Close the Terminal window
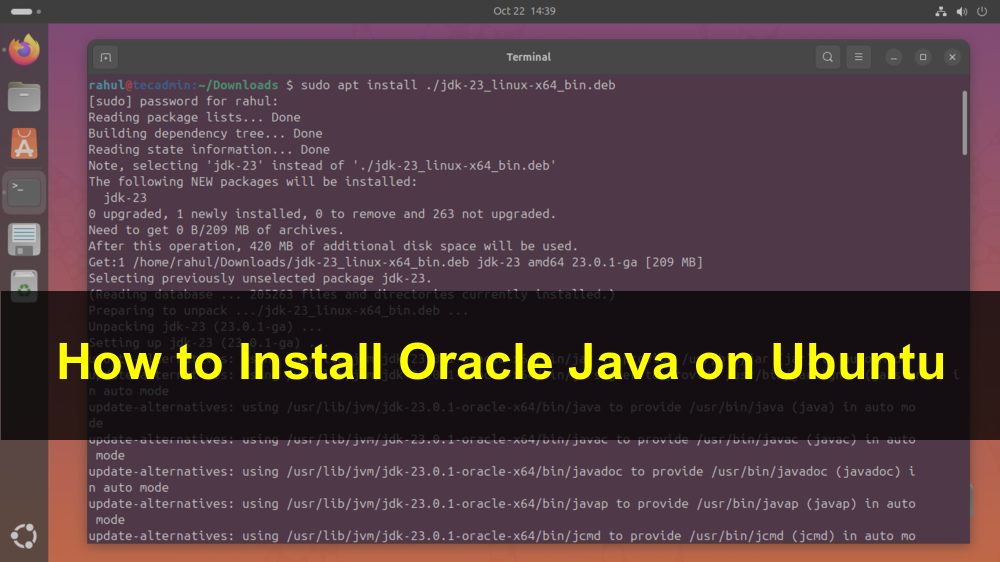1000x562 pixels. pyautogui.click(x=952, y=57)
